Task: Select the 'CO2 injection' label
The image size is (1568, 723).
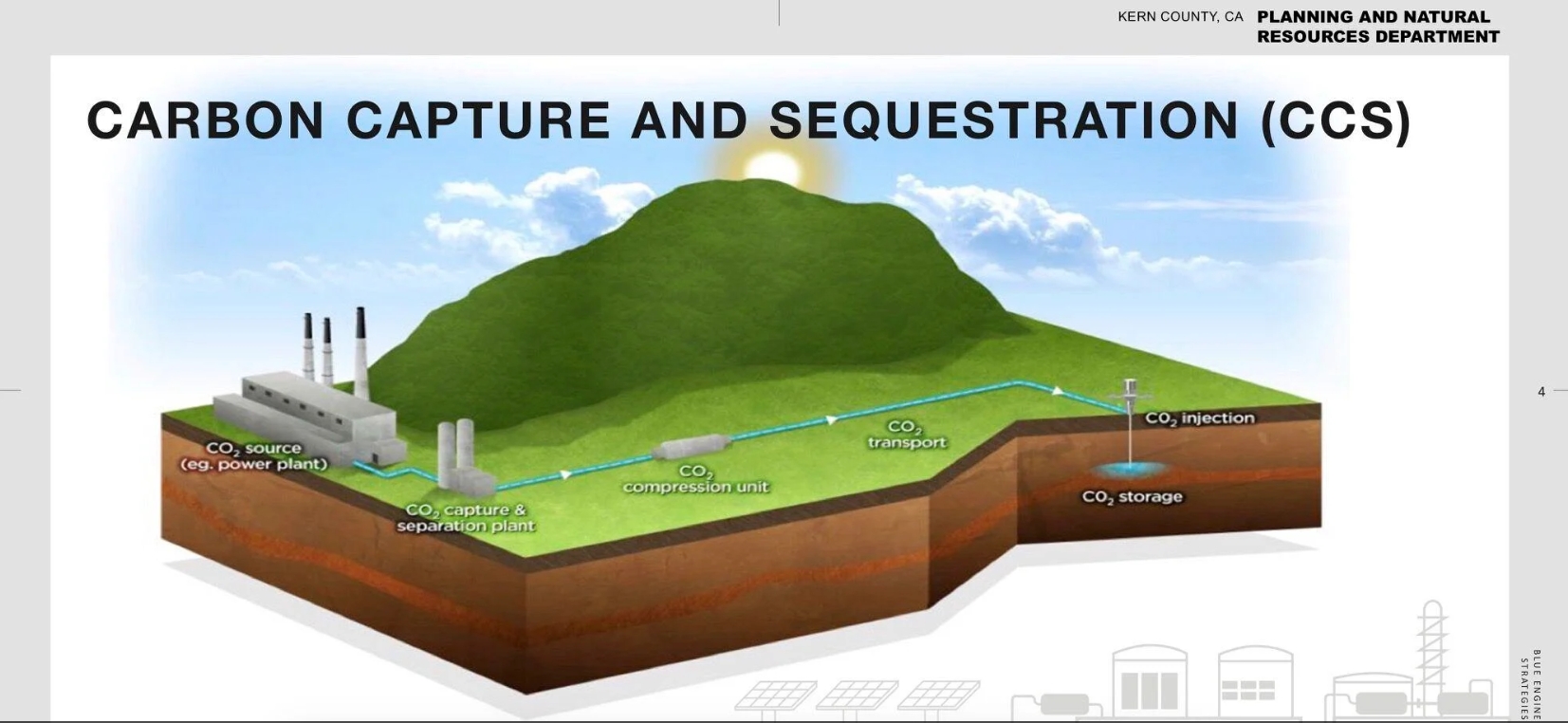Action: (1199, 418)
